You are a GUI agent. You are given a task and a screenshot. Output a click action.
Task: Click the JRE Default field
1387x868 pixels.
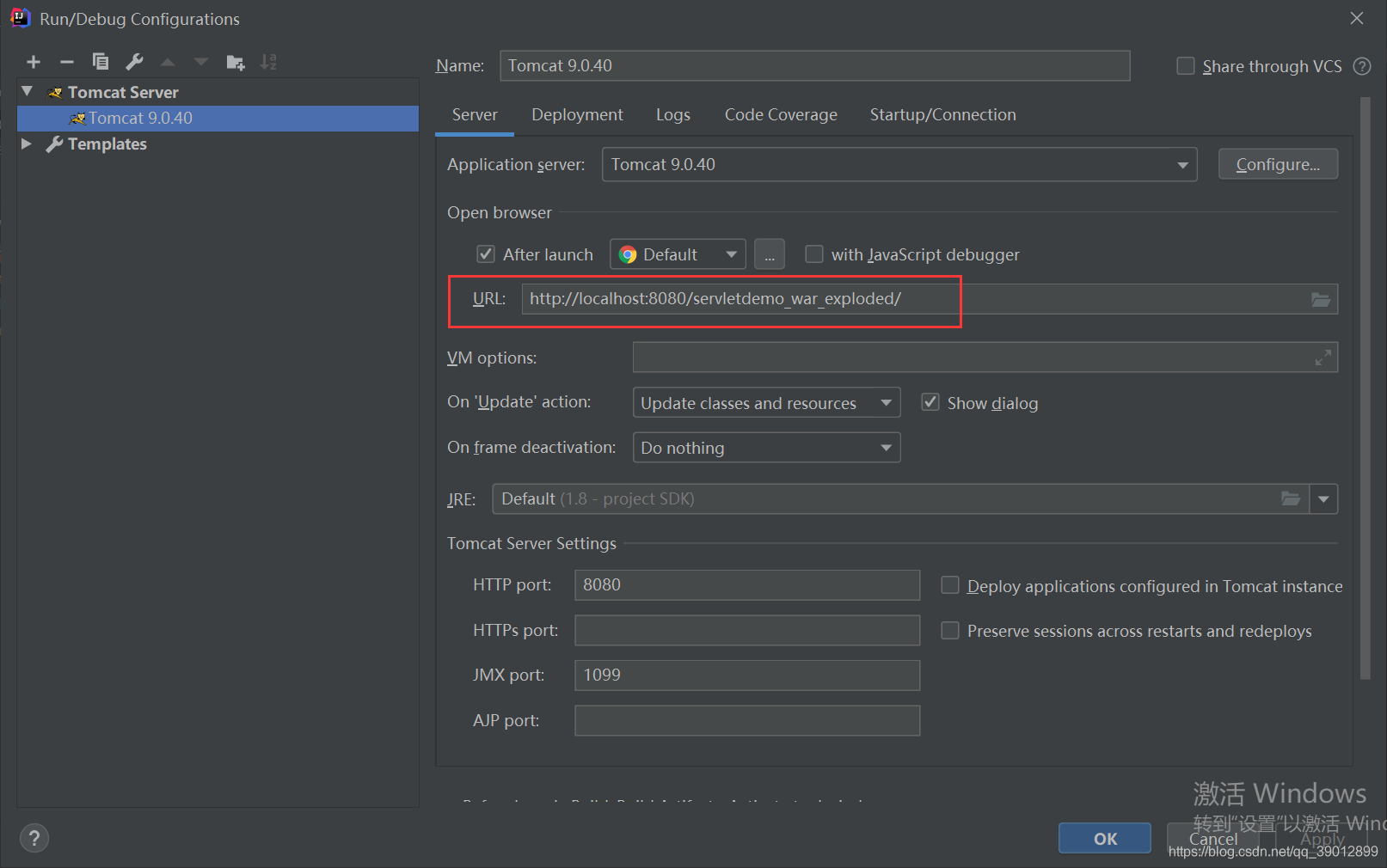[900, 498]
